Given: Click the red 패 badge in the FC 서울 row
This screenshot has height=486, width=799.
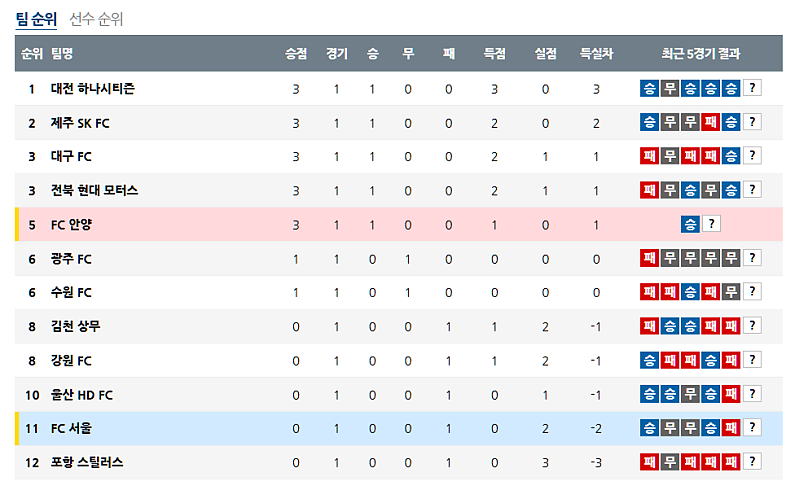Looking at the screenshot, I should pos(731,428).
